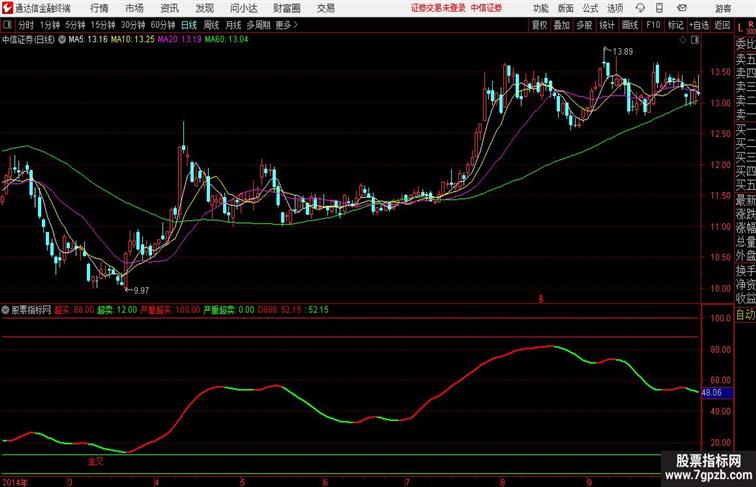756x487 pixels.
Task: Click the 游客 guest account label
Action: (723, 8)
